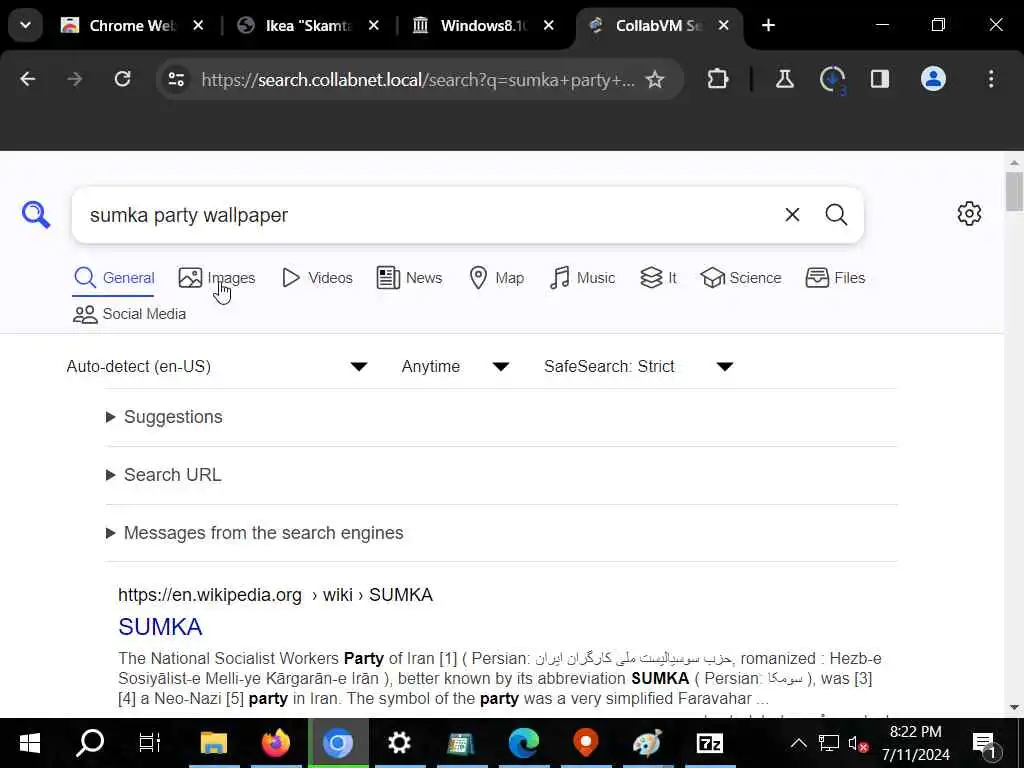Clear the search query with X
This screenshot has width=1024, height=768.
pyautogui.click(x=792, y=215)
